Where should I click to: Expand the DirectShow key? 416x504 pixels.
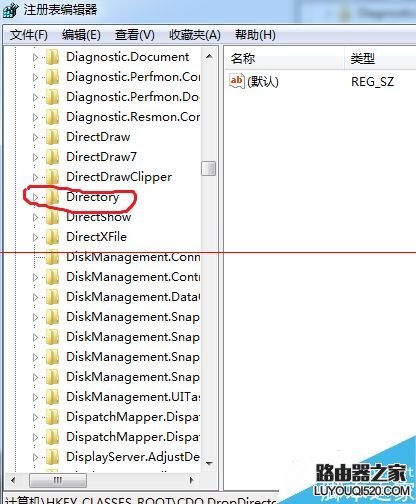(35, 217)
